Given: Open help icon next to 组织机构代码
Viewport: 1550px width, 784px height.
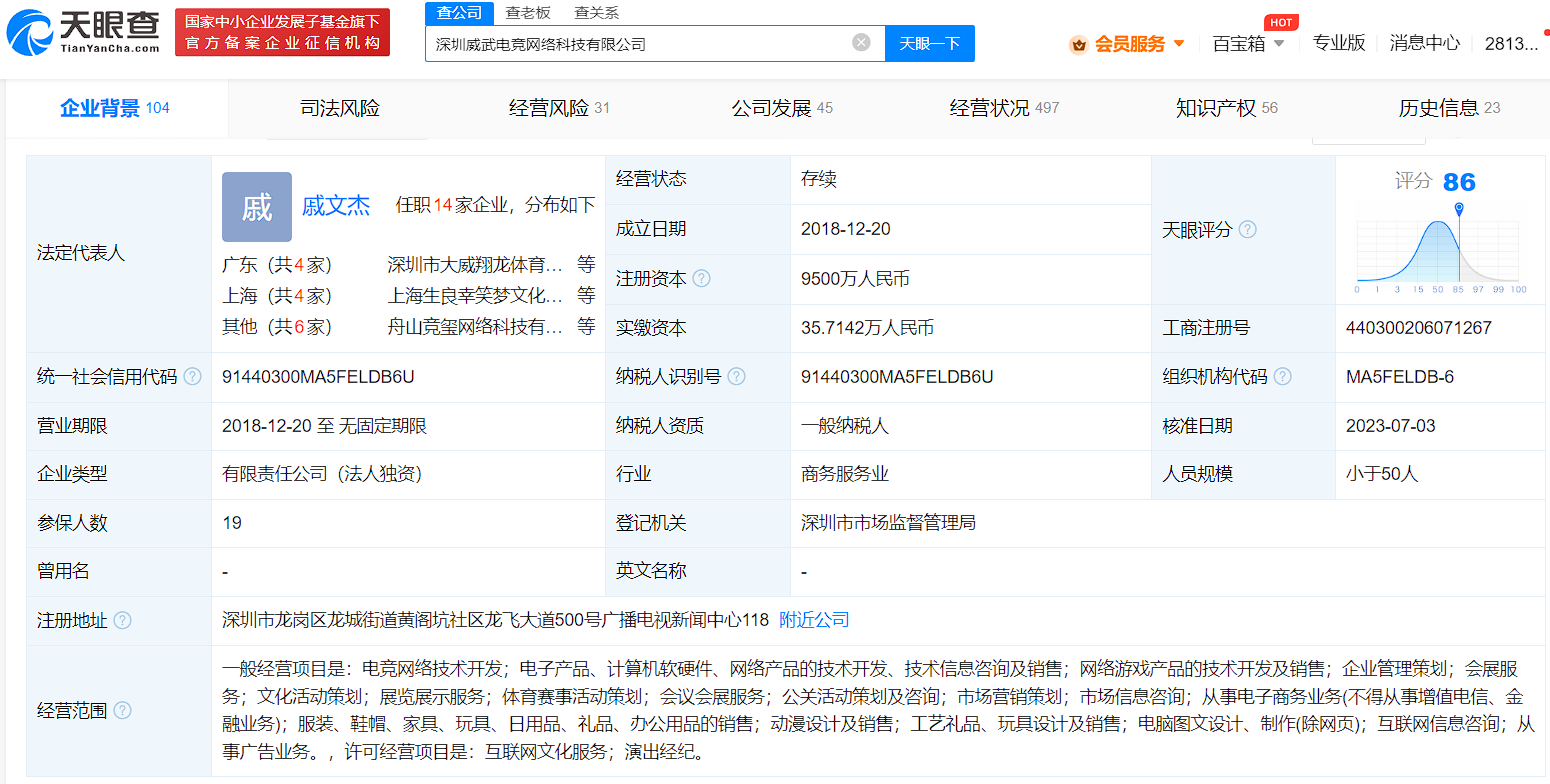Looking at the screenshot, I should tap(1282, 376).
